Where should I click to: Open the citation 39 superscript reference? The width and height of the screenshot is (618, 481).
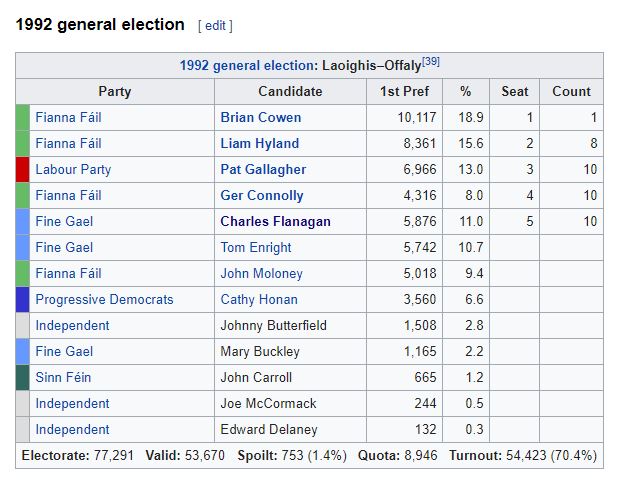(x=431, y=62)
